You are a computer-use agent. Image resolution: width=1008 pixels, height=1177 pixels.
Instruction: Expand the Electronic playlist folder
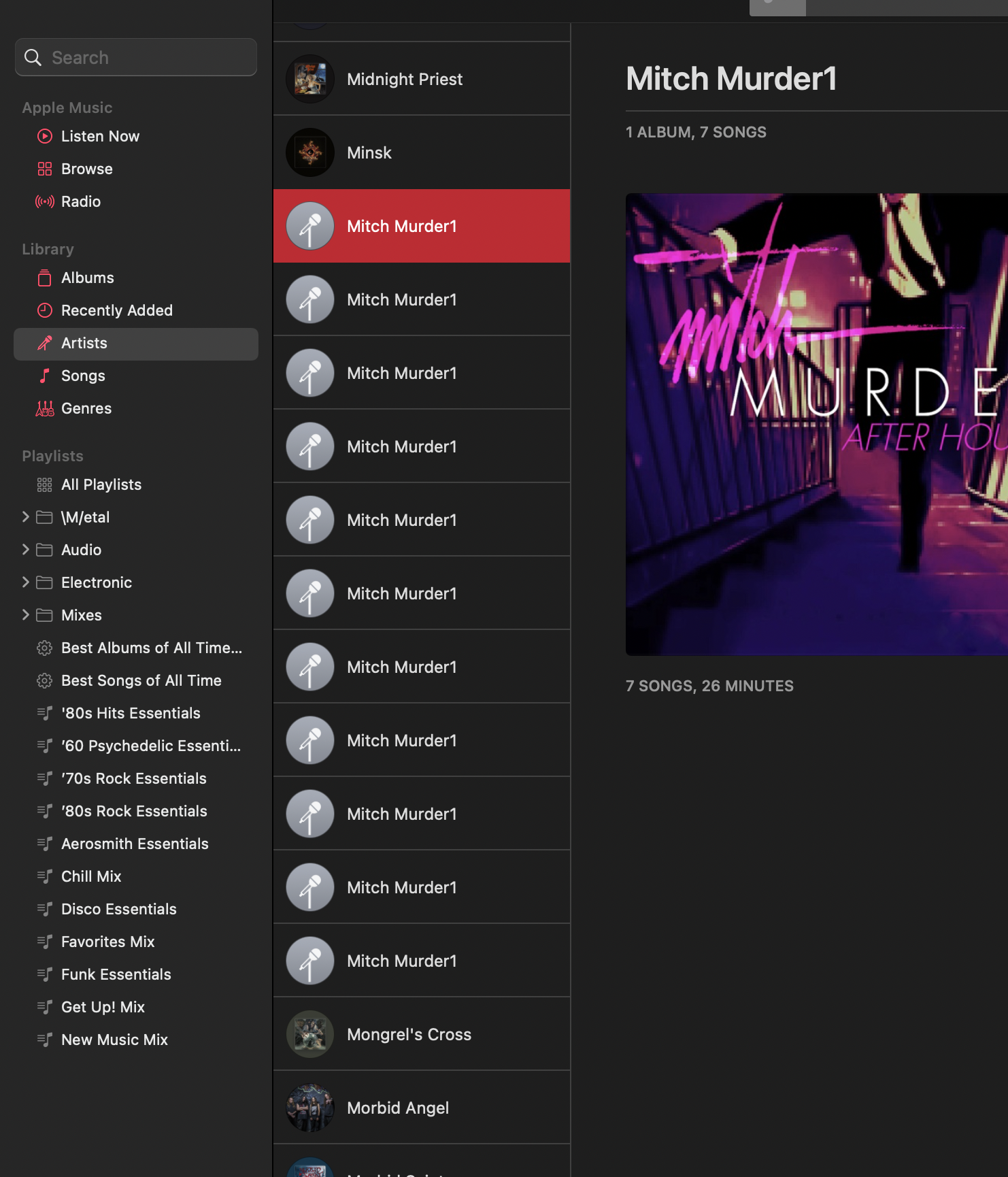coord(26,582)
